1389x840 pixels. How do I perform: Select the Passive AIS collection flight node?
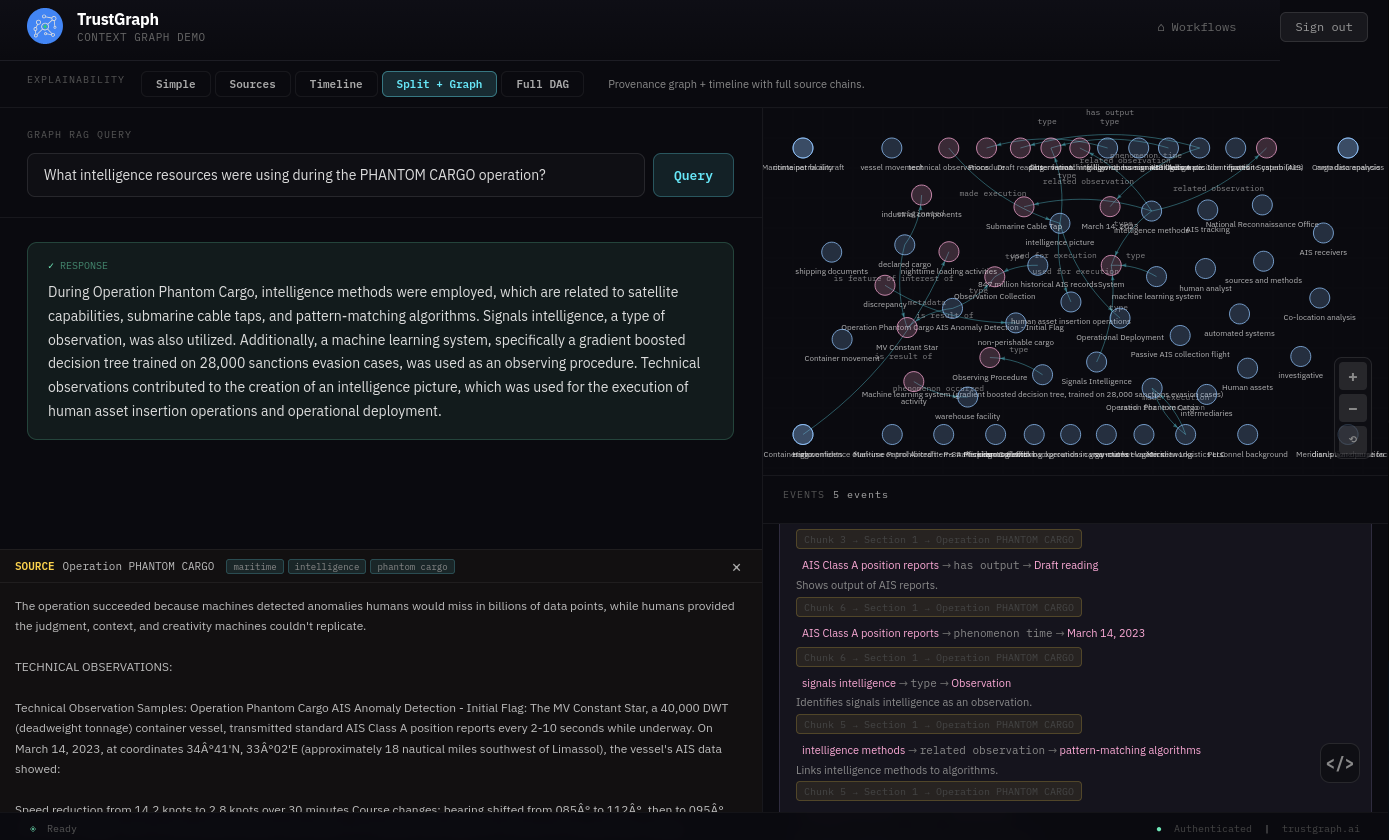point(1180,335)
